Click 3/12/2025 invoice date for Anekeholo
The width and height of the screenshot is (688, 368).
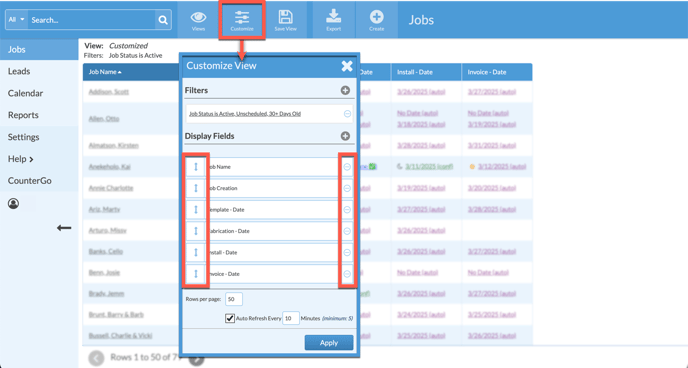(502, 167)
